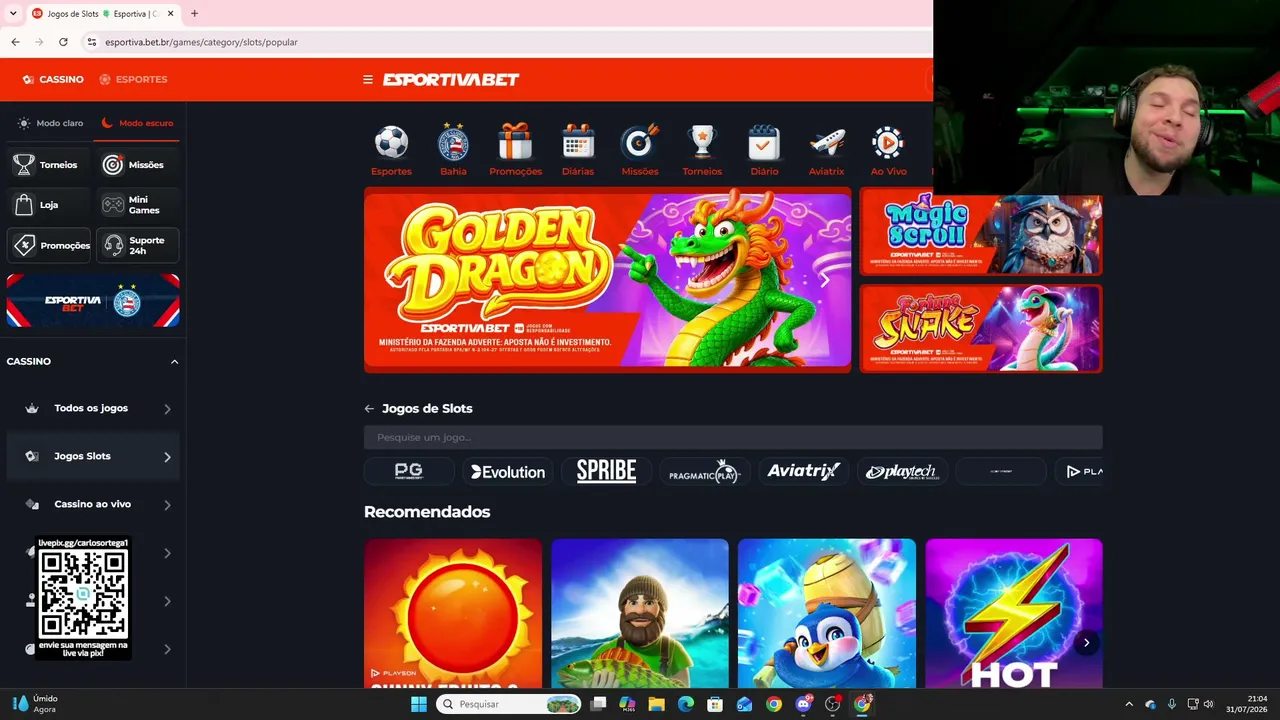Open the Diário checklist shortcut
This screenshot has width=1280, height=720.
pos(764,150)
